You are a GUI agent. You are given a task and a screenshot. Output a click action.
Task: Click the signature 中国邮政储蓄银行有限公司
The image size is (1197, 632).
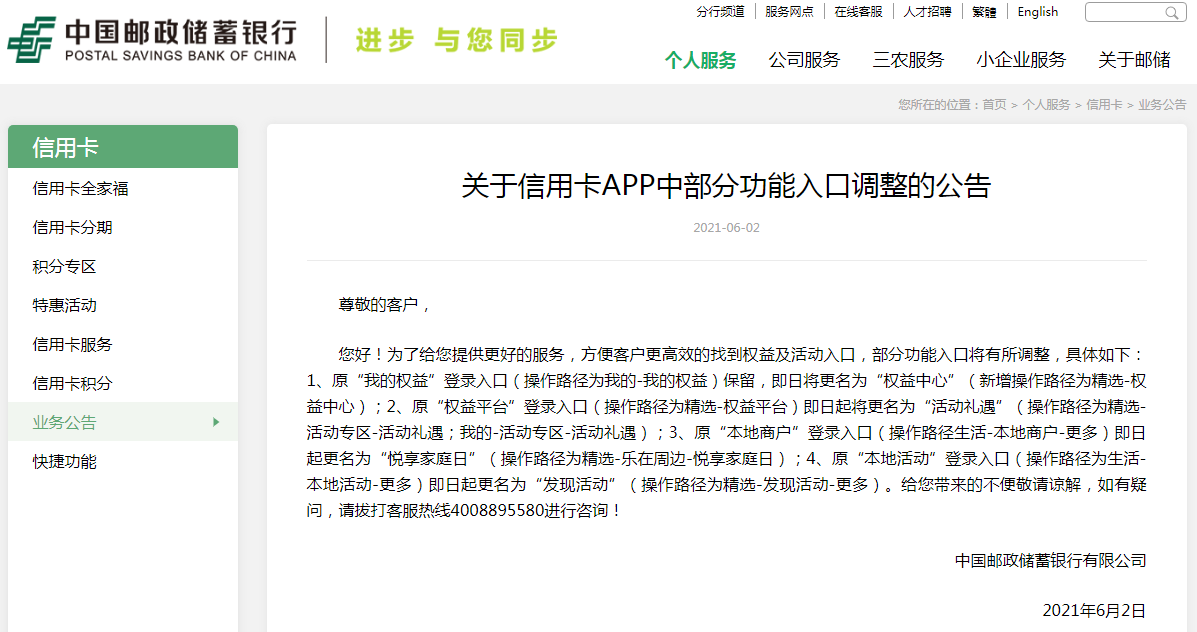click(x=1050, y=560)
